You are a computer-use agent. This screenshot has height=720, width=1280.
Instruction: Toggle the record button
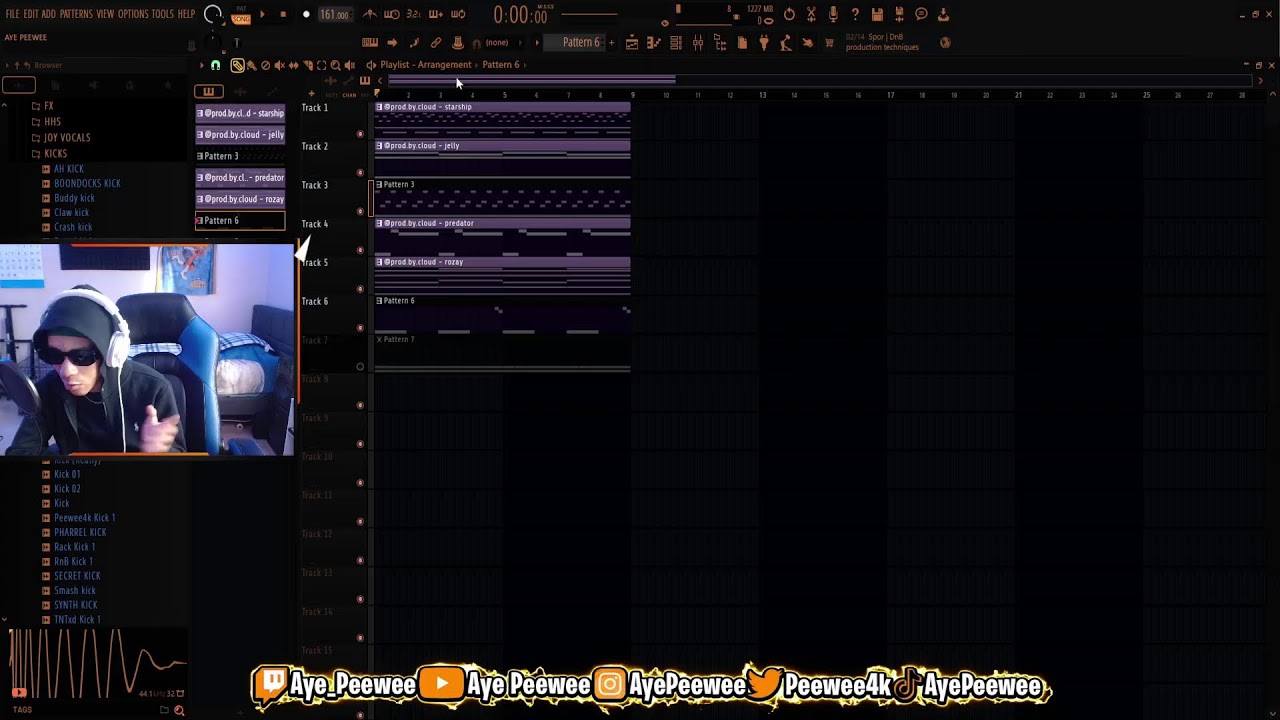pyautogui.click(x=306, y=15)
